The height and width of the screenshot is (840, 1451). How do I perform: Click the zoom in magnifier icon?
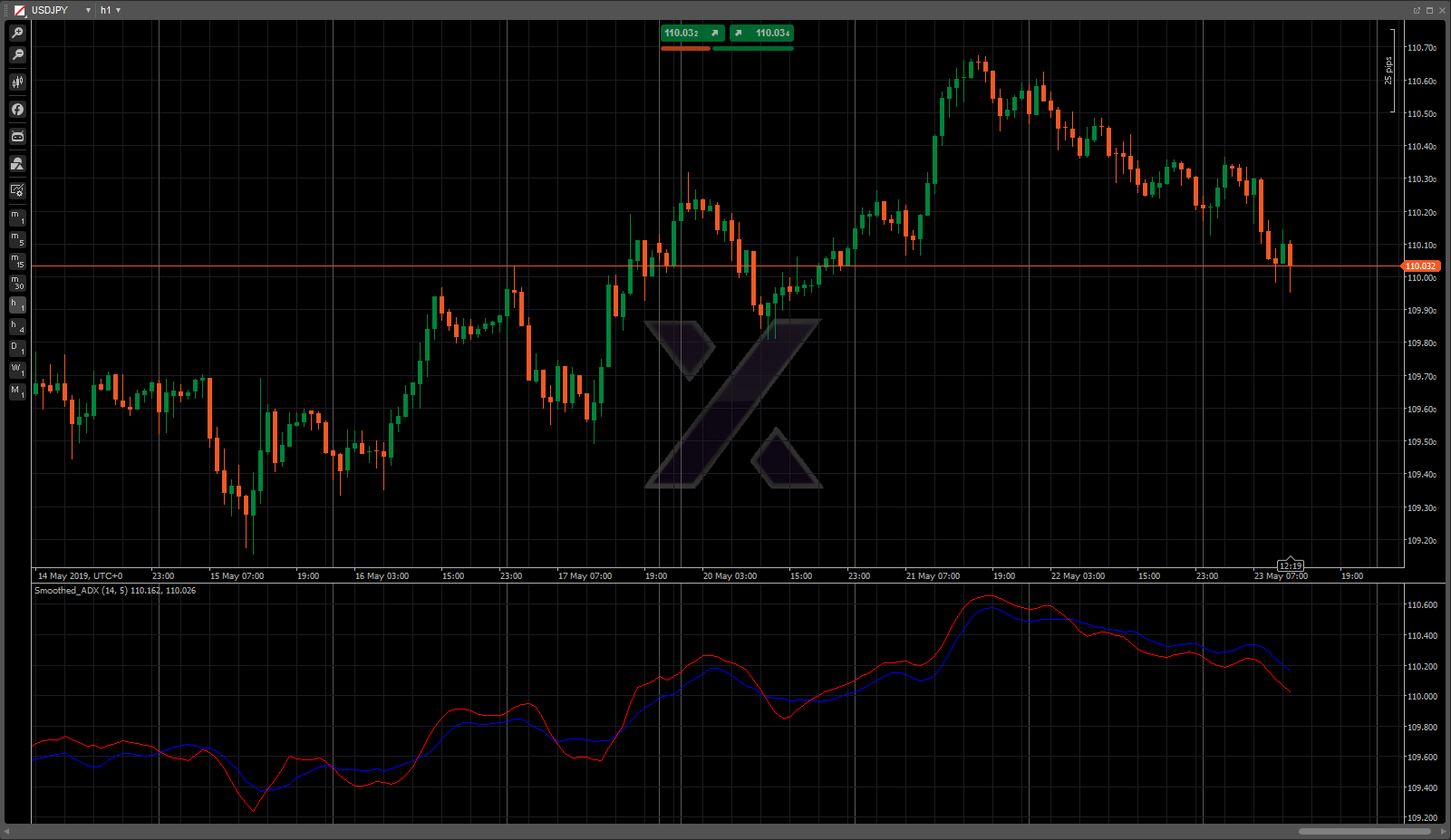(x=17, y=33)
